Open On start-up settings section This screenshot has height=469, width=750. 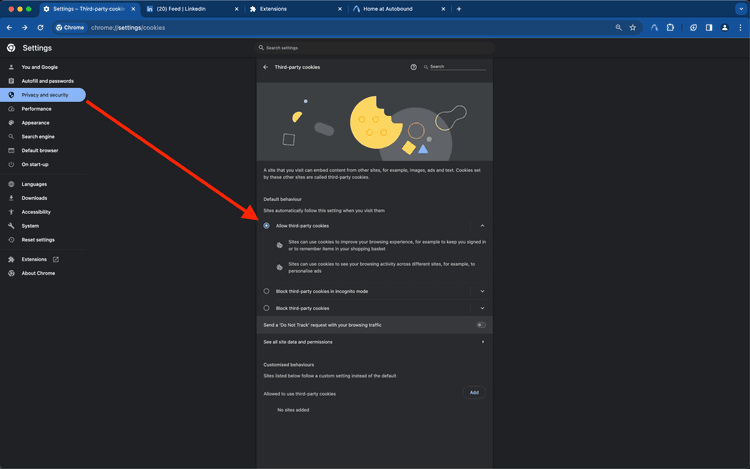pos(35,164)
